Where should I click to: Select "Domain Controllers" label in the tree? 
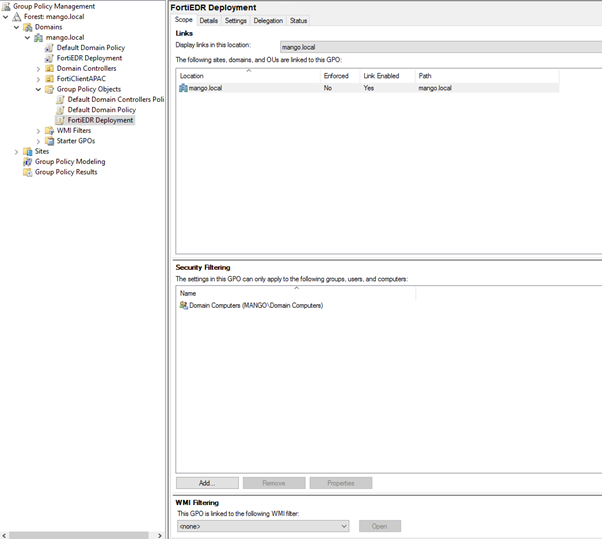pyautogui.click(x=86, y=68)
